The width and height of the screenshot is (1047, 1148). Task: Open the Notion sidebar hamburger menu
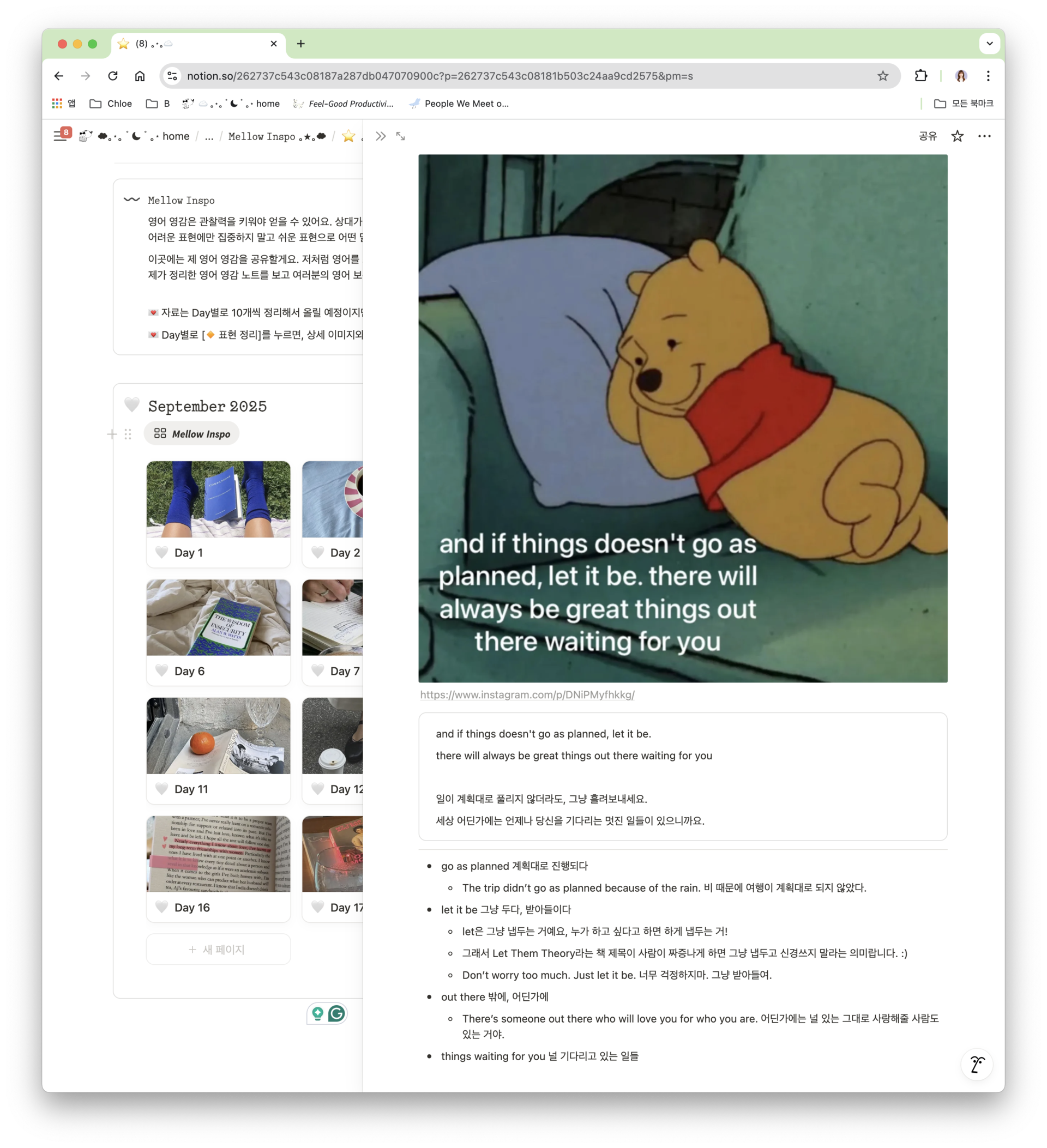tap(61, 136)
